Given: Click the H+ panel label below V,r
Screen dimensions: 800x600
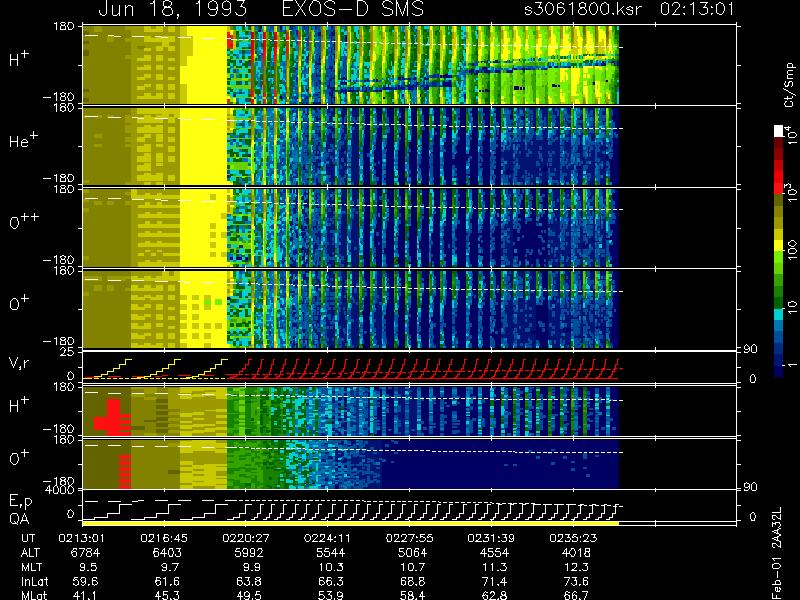Looking at the screenshot, I should pyautogui.click(x=19, y=405).
